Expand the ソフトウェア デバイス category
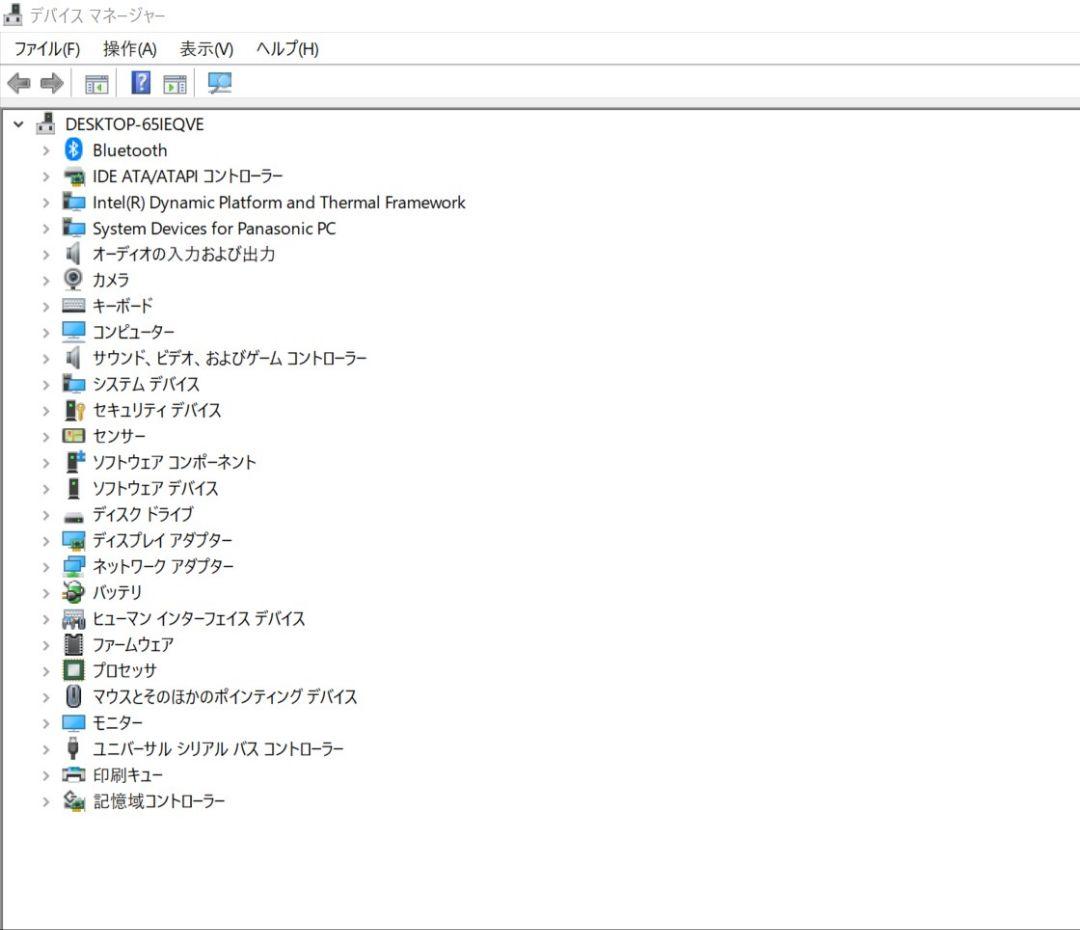Screen dimensions: 1080x930 tap(46, 489)
